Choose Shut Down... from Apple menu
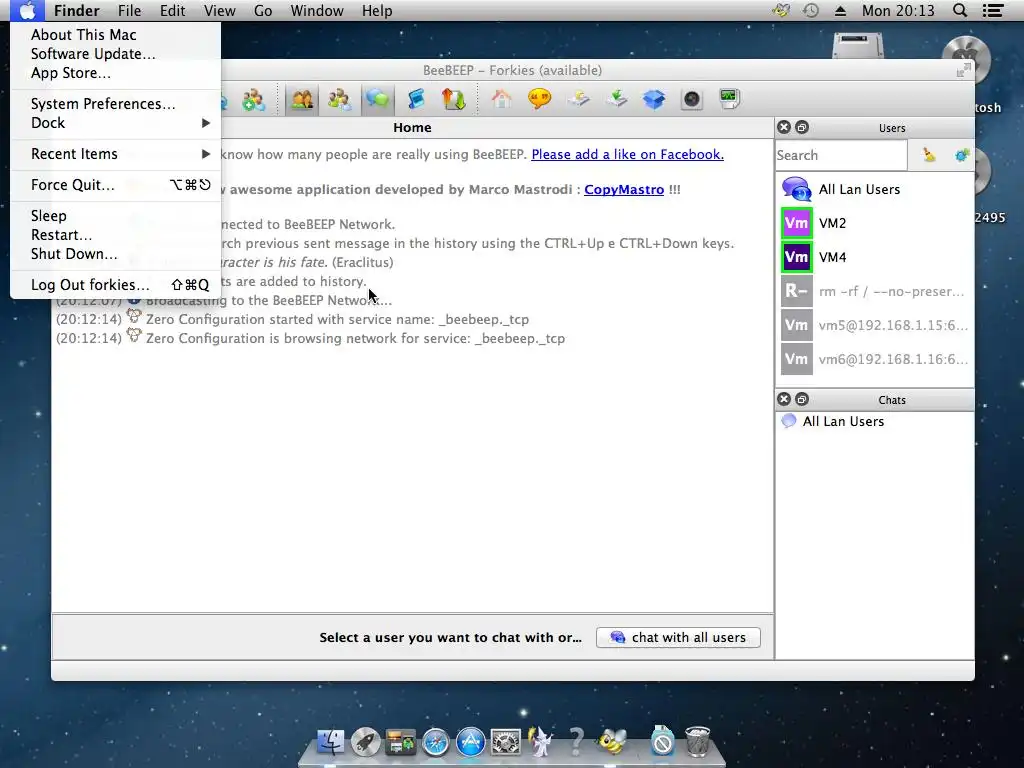Screen dimensions: 1024x768 pyautogui.click(x=116, y=253)
